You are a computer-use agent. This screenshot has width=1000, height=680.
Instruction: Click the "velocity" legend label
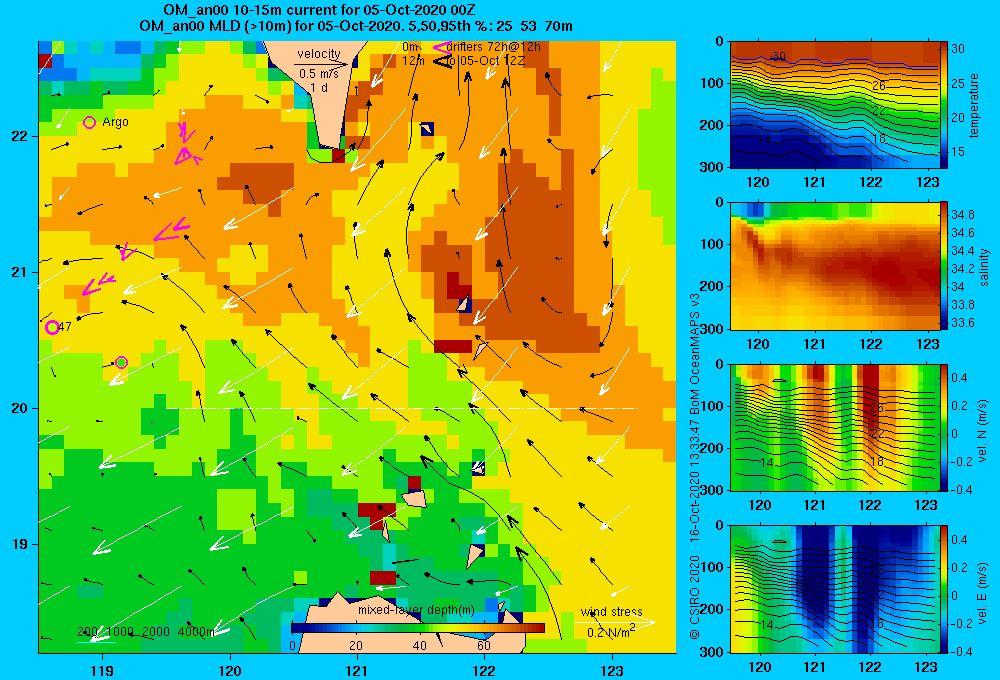click(319, 54)
